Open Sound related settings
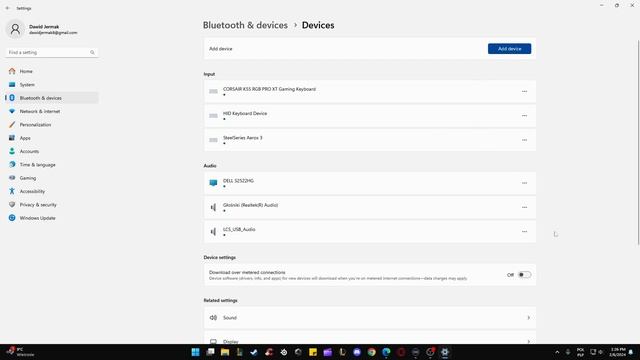 (370, 318)
